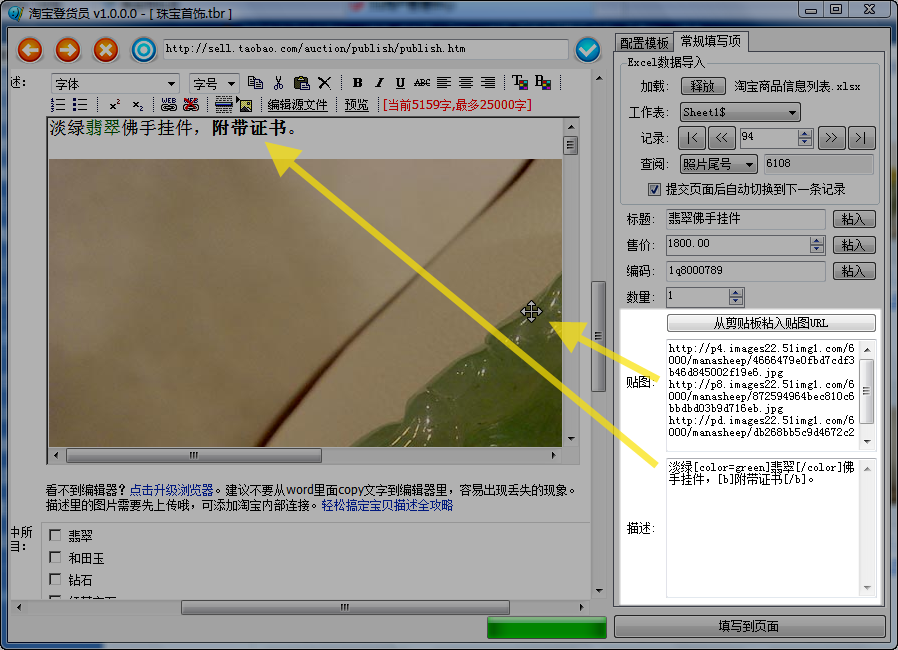Open the 工作表 Sheet1$ dropdown

point(740,112)
